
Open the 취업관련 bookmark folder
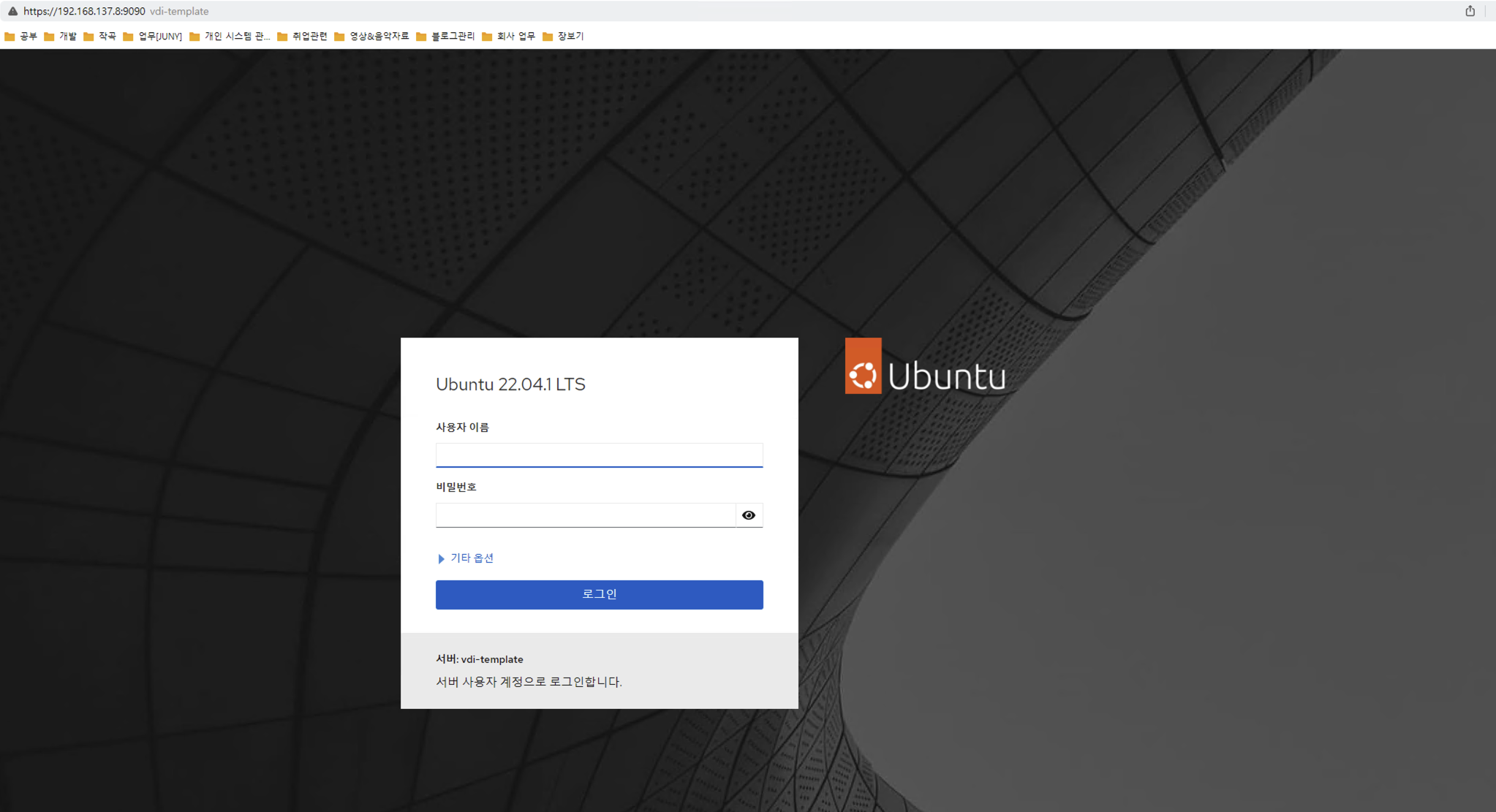point(302,37)
